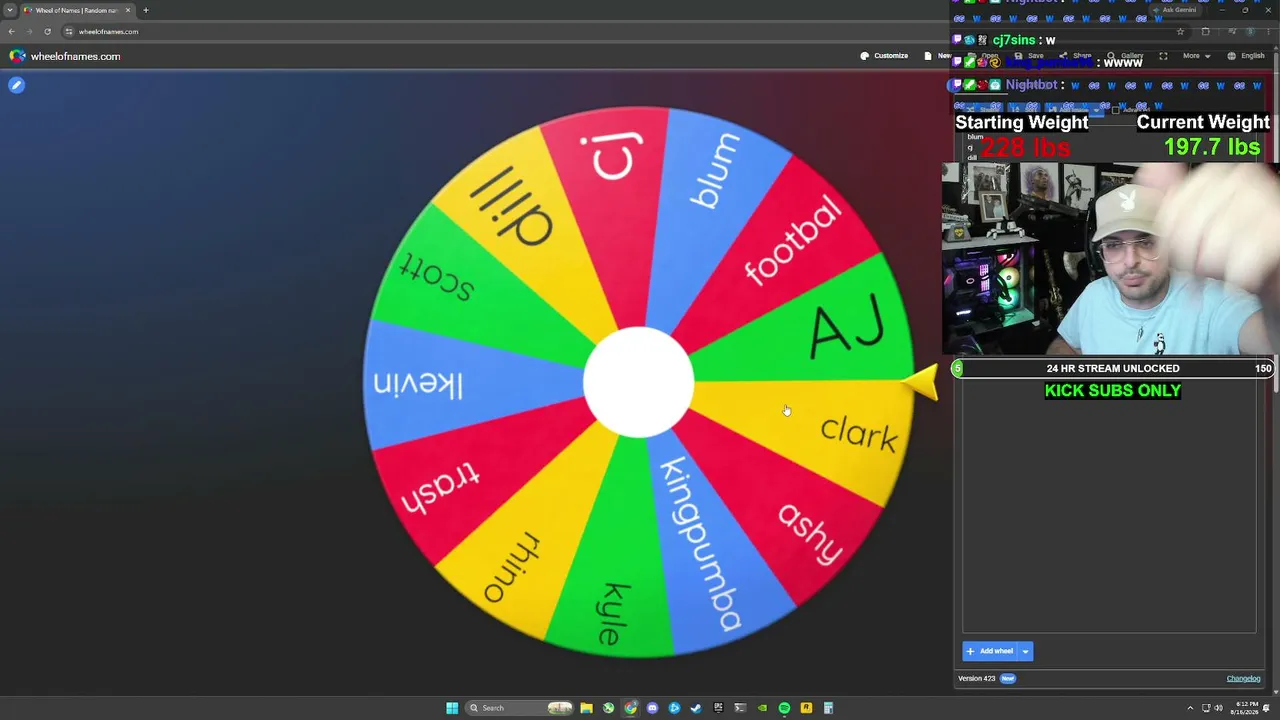
Task: Expand the browser tab search dropdown
Action: tap(10, 10)
